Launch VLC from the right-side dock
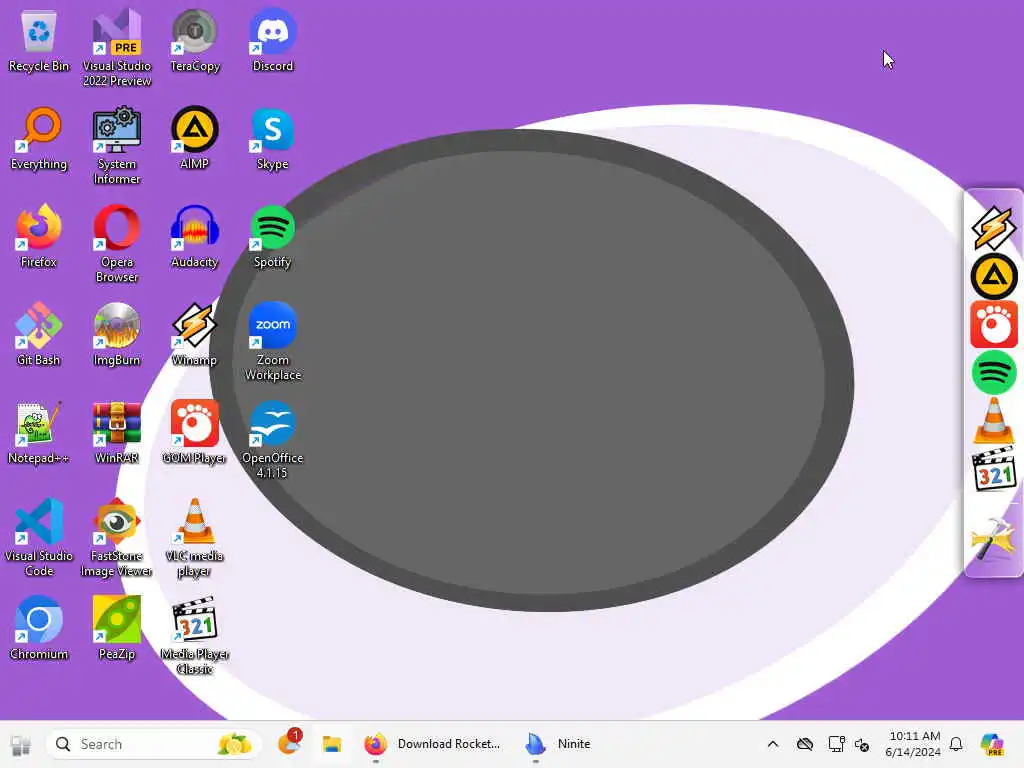Image resolution: width=1024 pixels, height=768 pixels. [993, 421]
